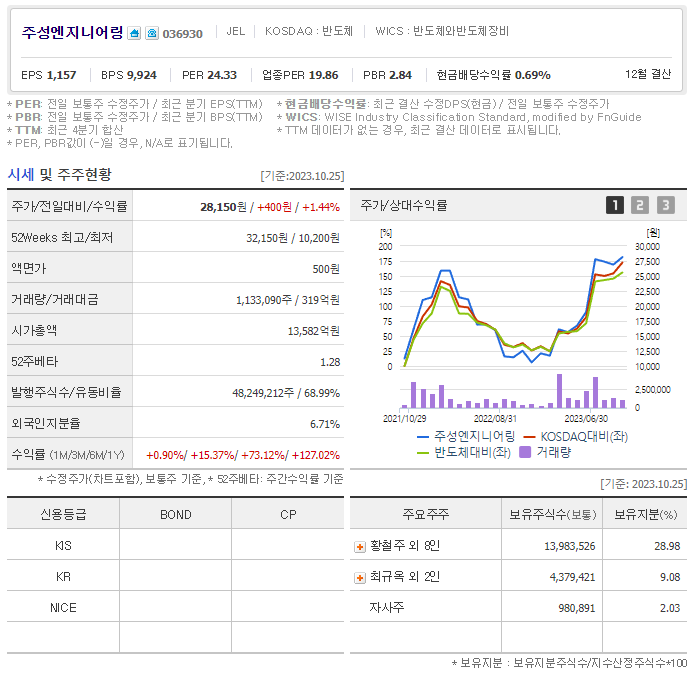Click the 거래량 1,133,090주 / 319억원 value
Image resolution: width=695 pixels, height=674 pixels.
pos(288,300)
